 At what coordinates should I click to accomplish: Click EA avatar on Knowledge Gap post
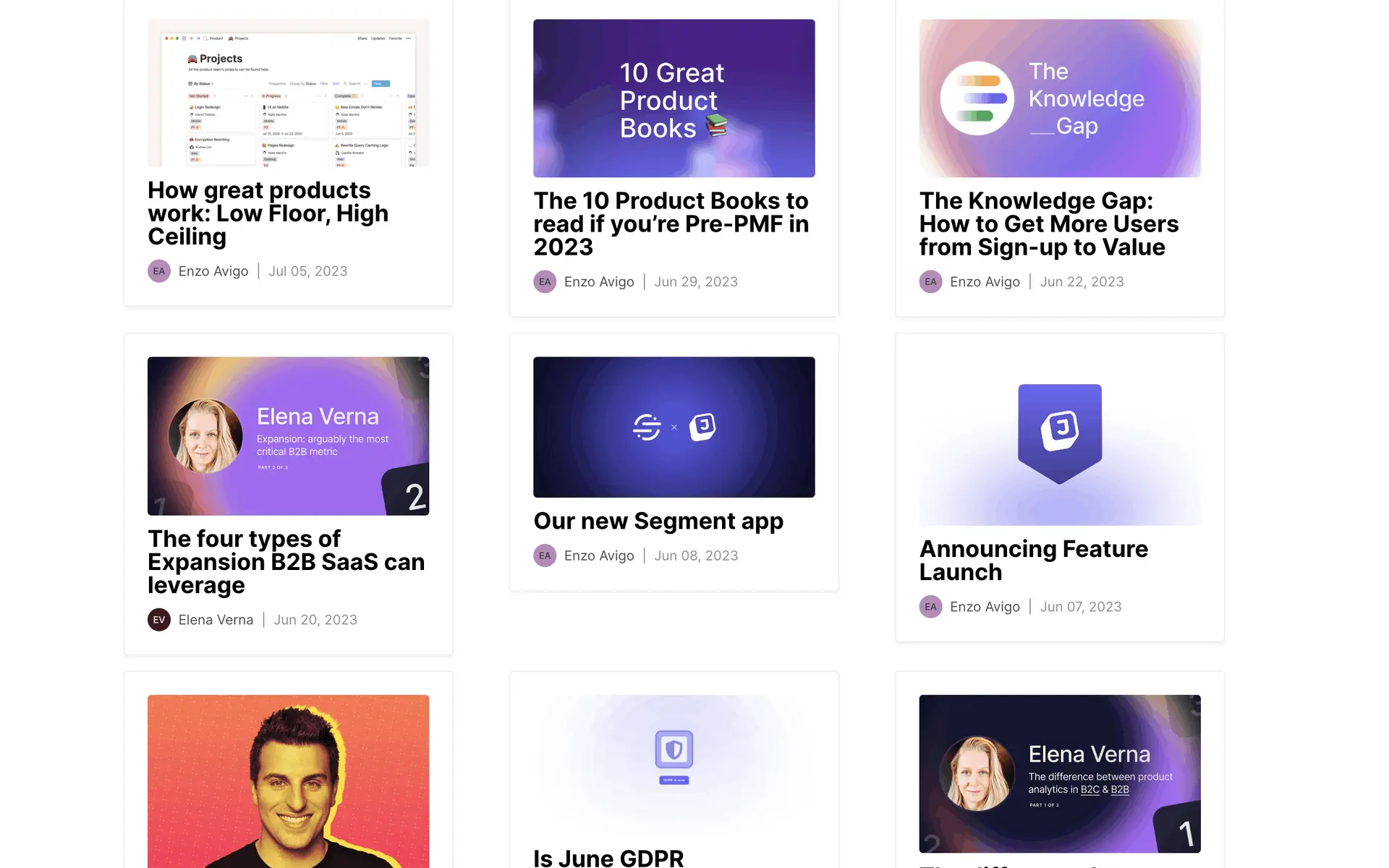pyautogui.click(x=930, y=281)
